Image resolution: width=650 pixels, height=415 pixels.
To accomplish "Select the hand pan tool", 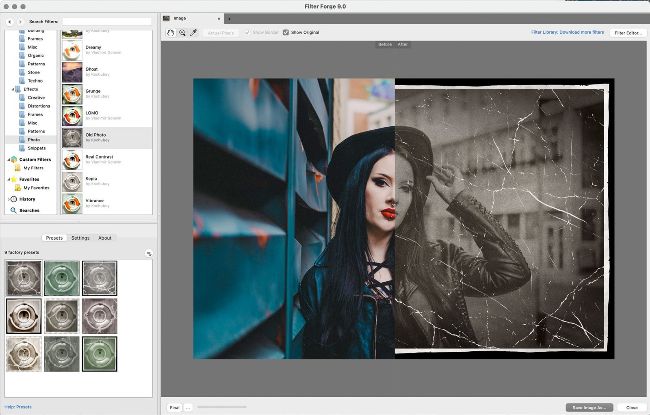I will (x=171, y=33).
